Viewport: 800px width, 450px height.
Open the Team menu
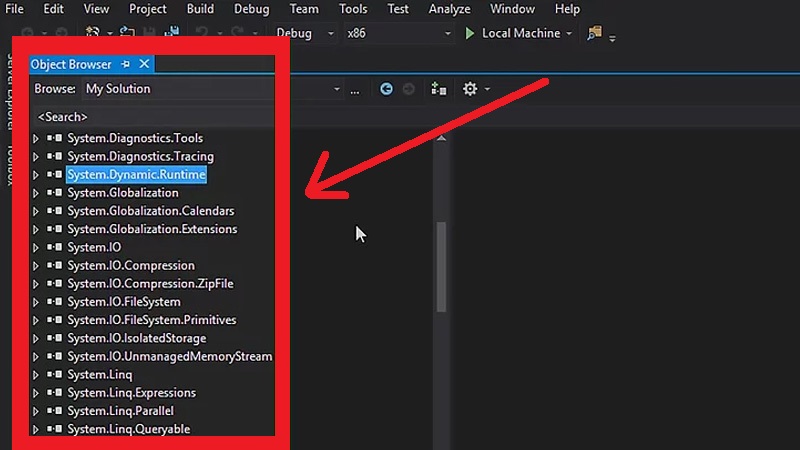coord(304,9)
